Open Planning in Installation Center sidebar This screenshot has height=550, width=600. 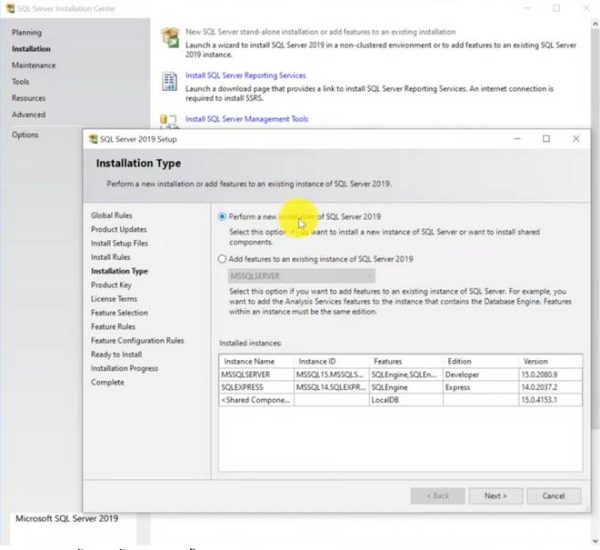click(27, 33)
